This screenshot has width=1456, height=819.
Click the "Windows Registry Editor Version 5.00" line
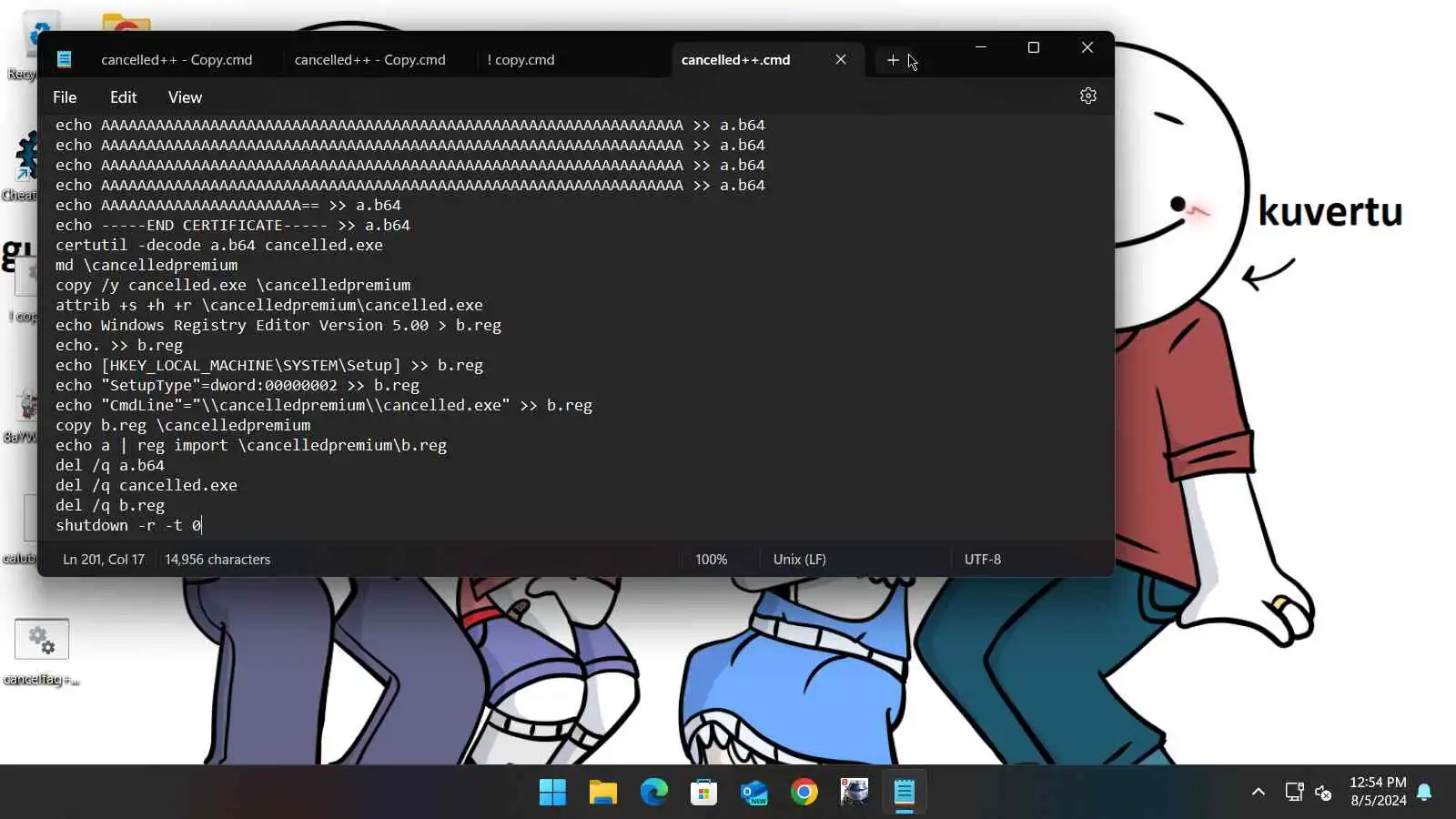[278, 326]
